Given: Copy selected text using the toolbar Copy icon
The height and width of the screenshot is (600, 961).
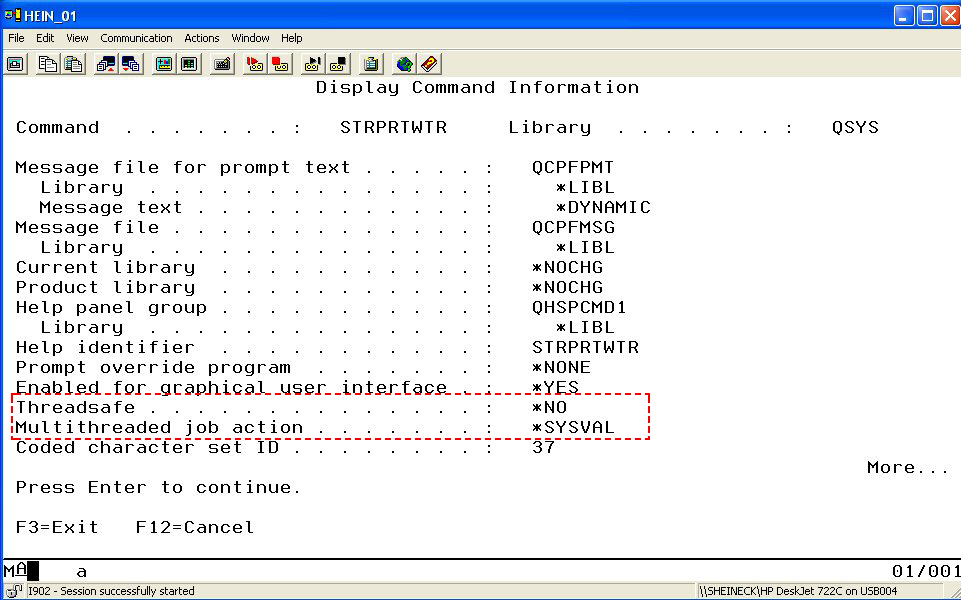Looking at the screenshot, I should [48, 64].
